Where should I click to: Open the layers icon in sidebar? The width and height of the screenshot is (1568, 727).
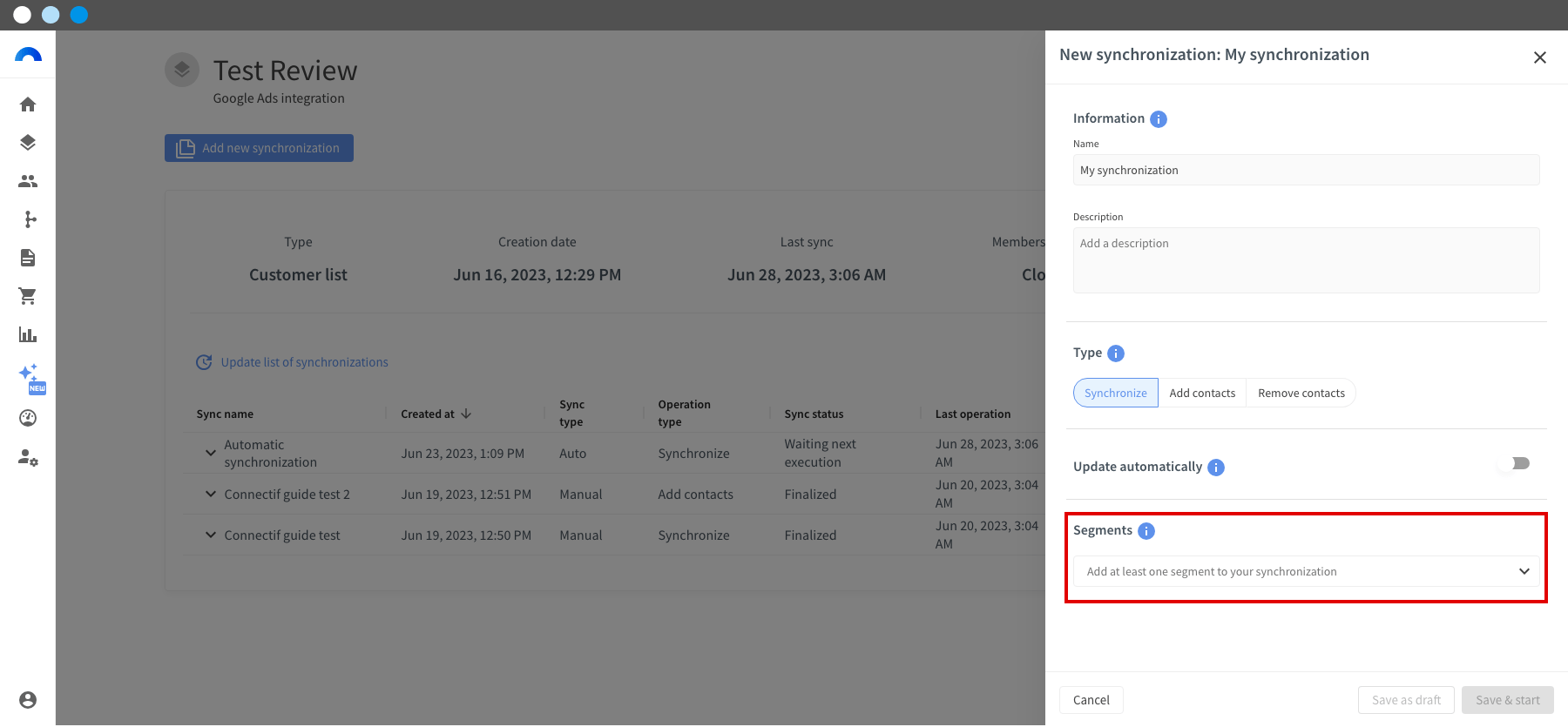tap(28, 143)
